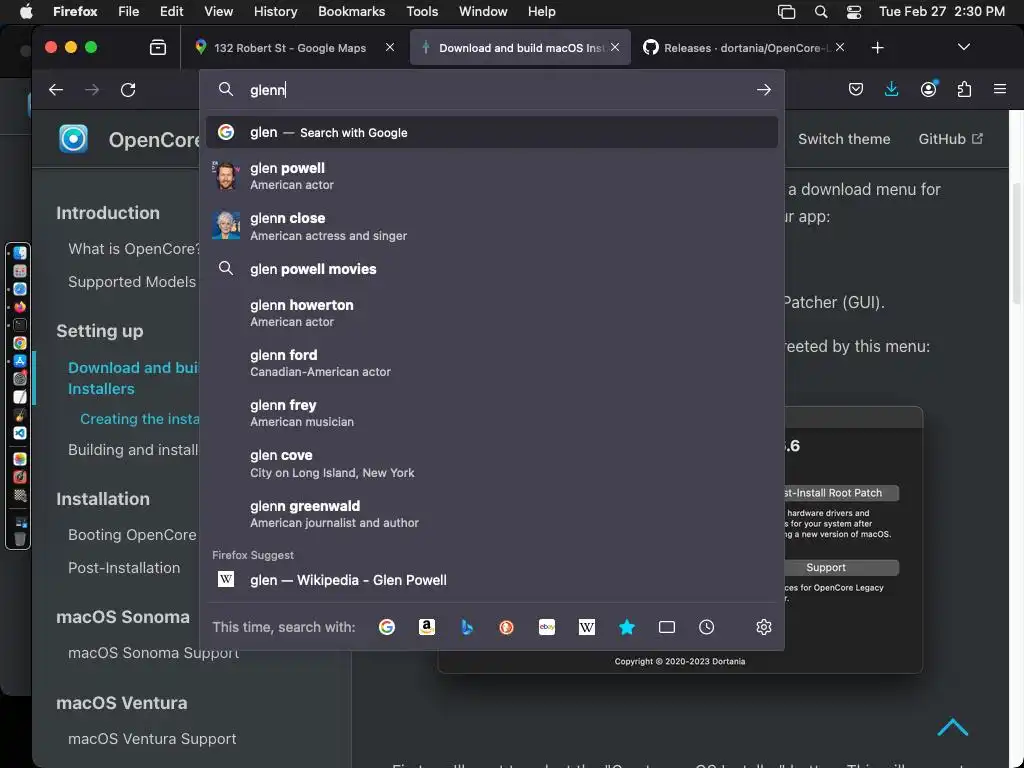Select the 'glen cove' suggestion

point(492,463)
